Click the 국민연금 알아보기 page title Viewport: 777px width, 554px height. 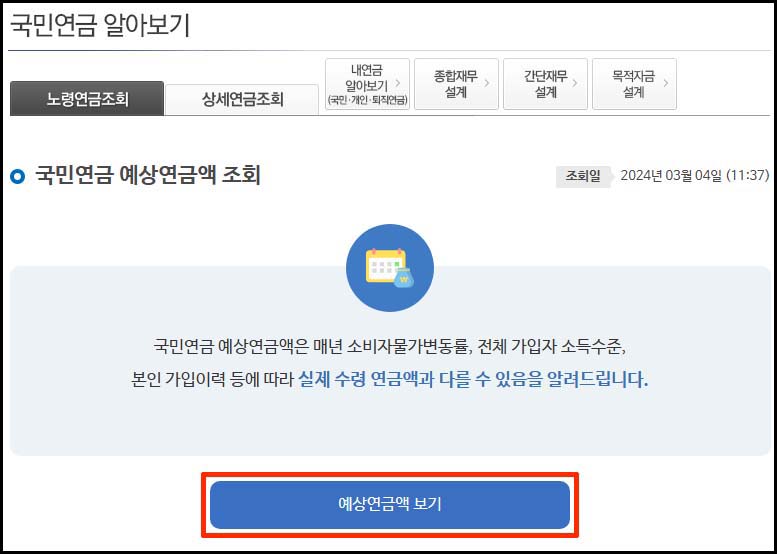tap(100, 26)
